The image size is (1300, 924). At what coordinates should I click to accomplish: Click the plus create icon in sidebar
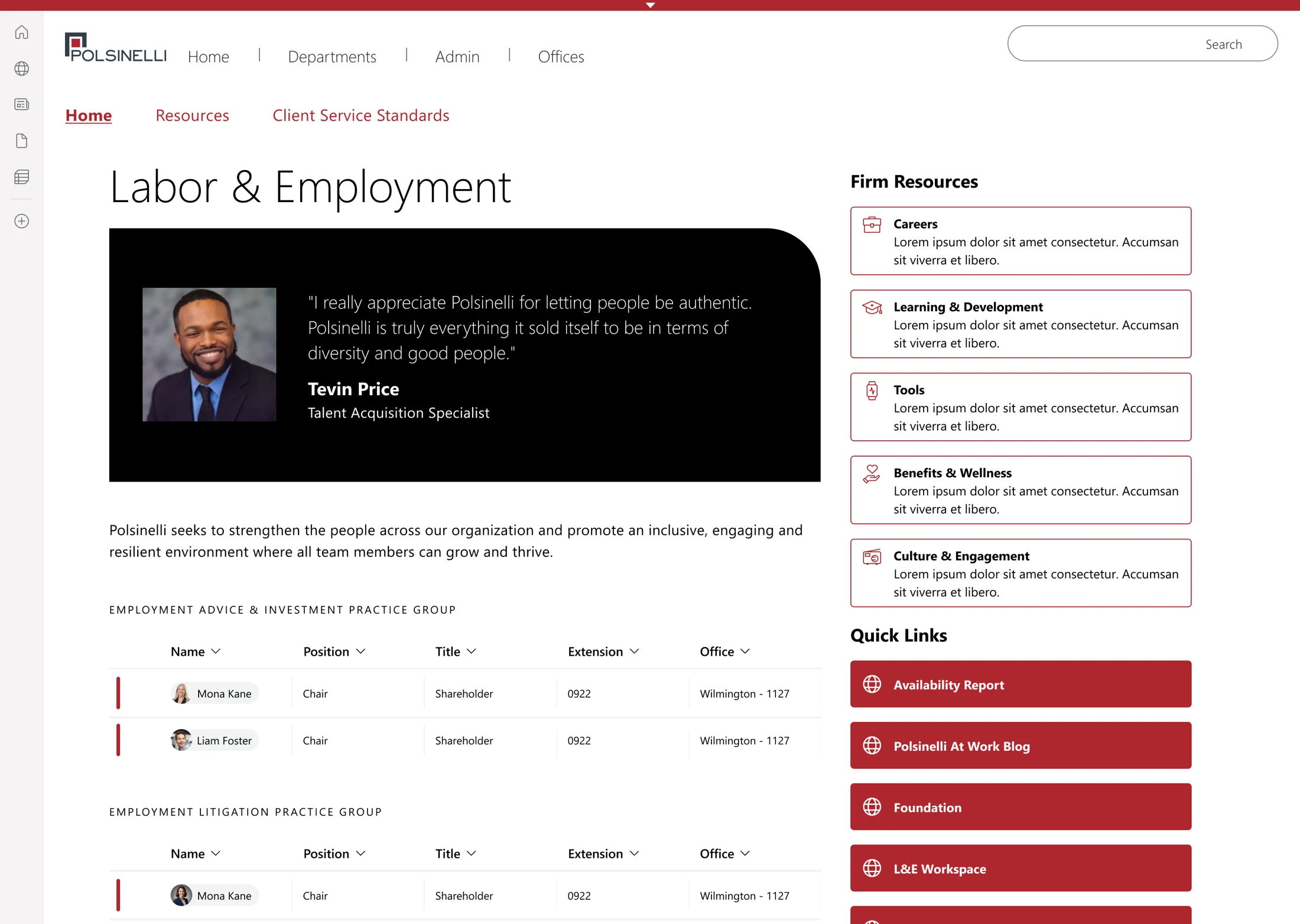point(22,221)
